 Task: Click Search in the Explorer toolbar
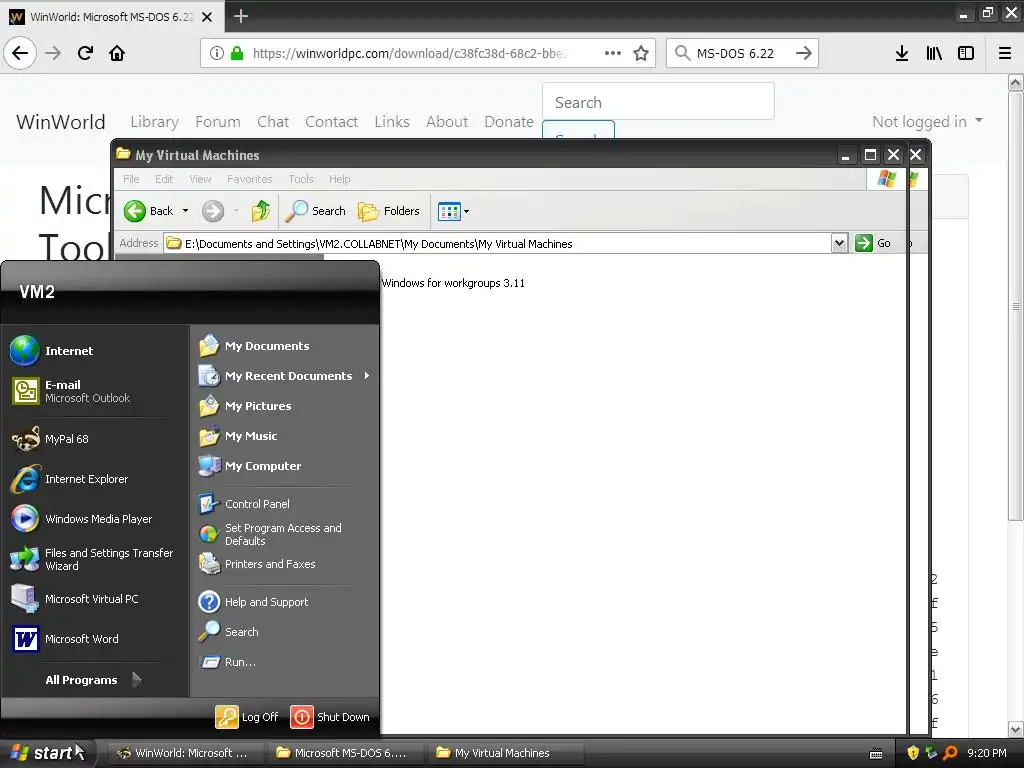pyautogui.click(x=315, y=211)
